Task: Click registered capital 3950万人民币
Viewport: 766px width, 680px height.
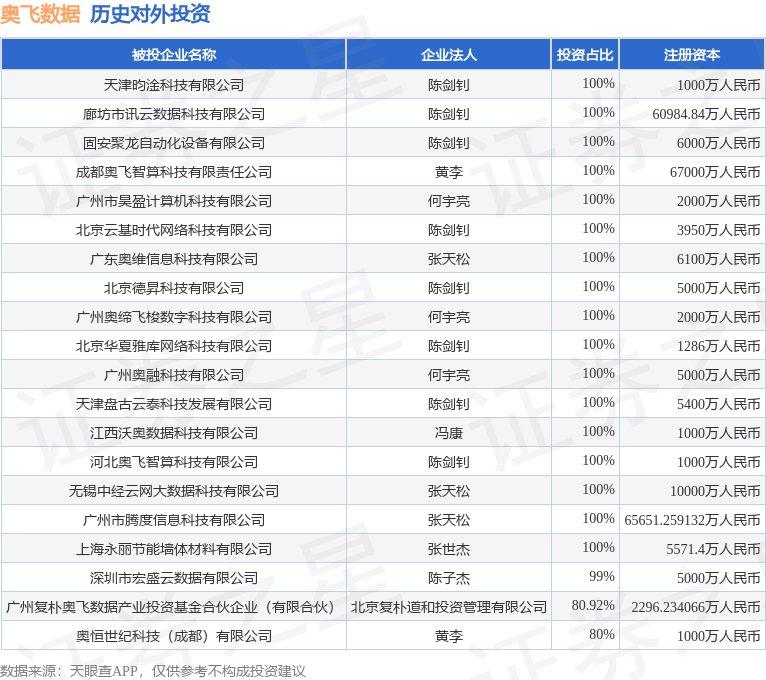Action: pos(719,230)
